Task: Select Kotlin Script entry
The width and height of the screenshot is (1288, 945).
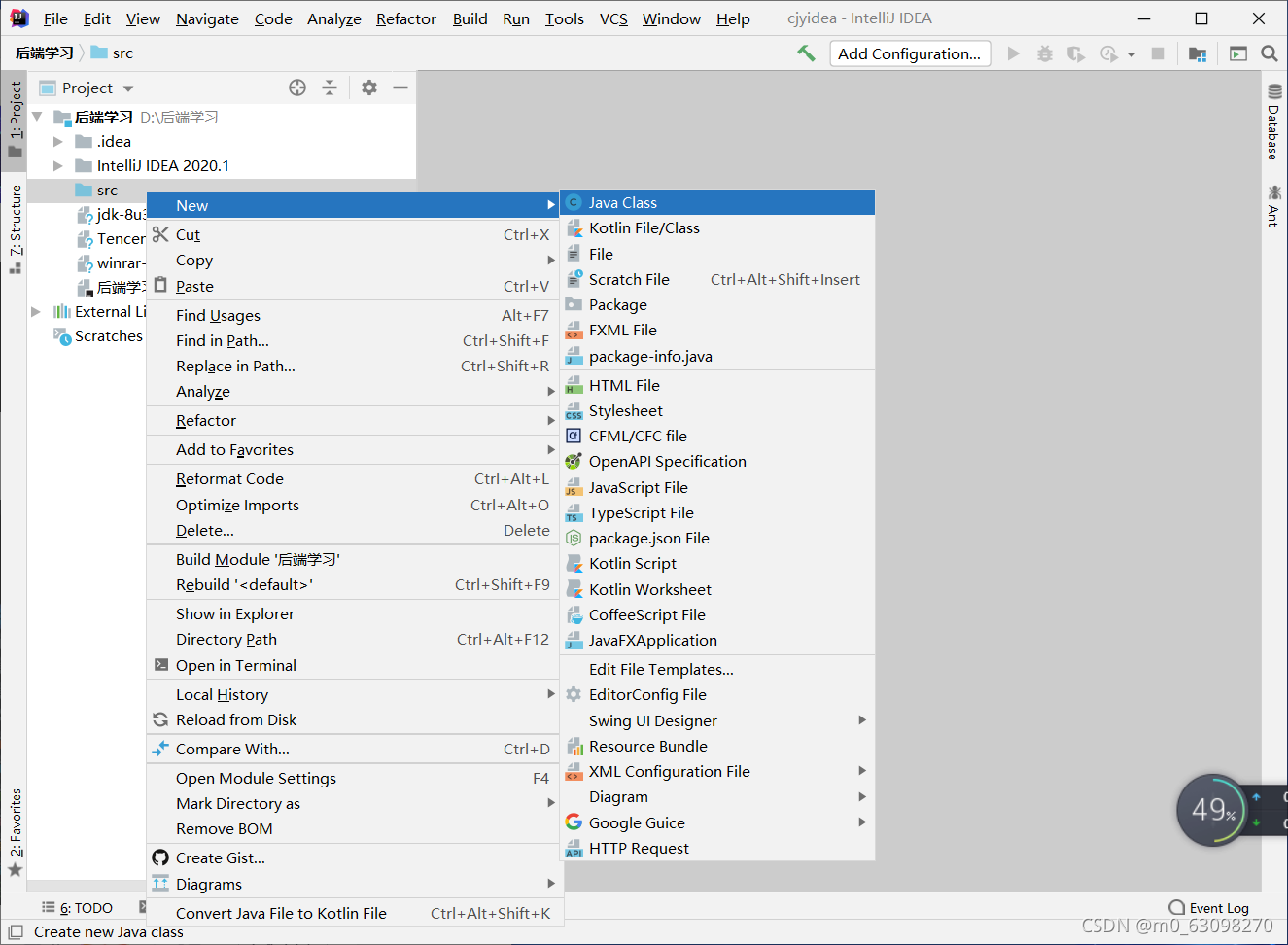Action: [717, 563]
